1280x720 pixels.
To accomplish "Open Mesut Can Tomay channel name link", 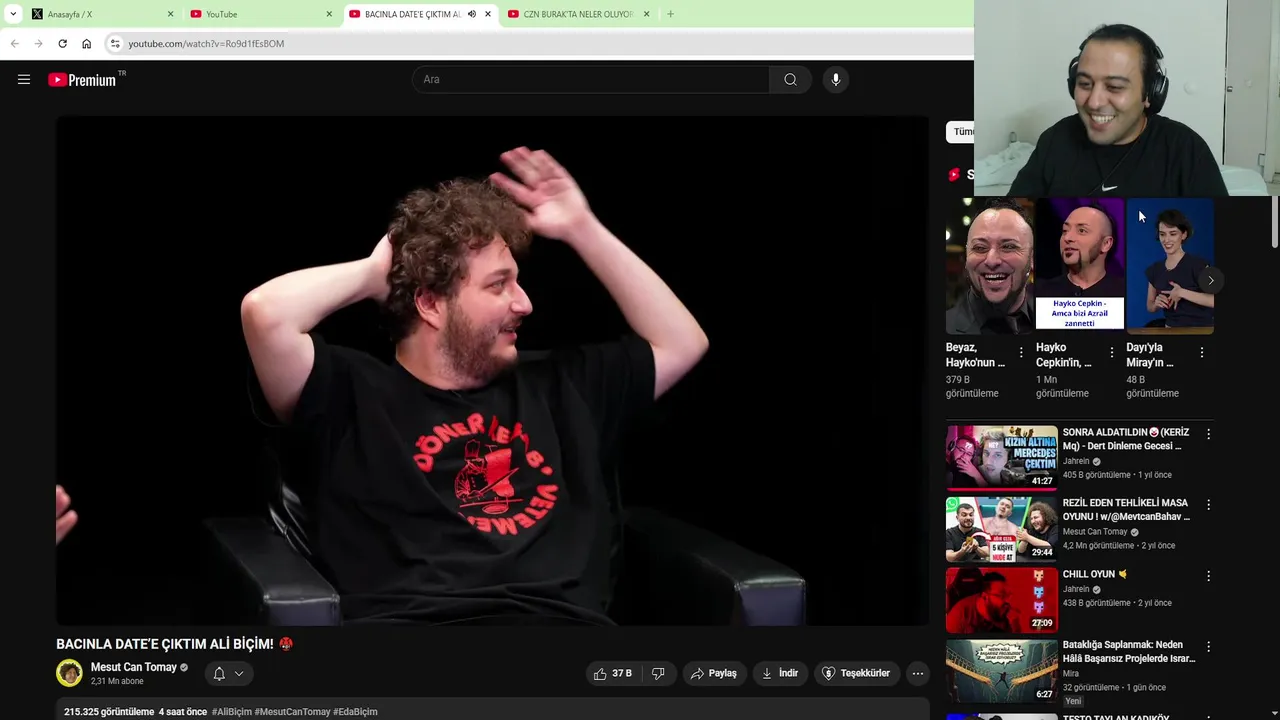I will tap(134, 667).
